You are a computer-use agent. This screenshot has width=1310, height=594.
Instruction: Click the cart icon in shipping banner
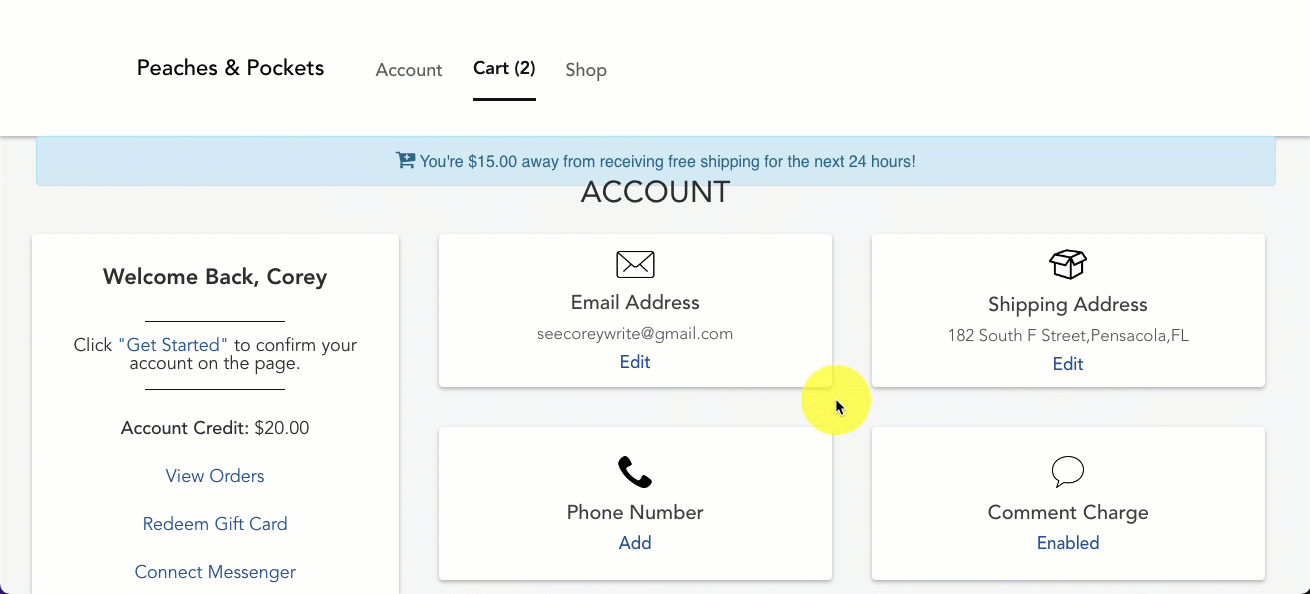click(x=405, y=160)
